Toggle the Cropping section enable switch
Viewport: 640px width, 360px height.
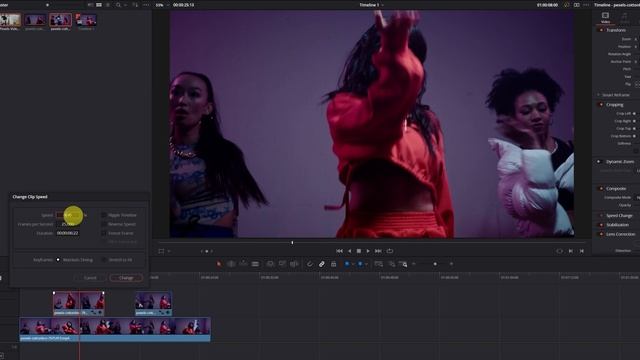pyautogui.click(x=601, y=104)
